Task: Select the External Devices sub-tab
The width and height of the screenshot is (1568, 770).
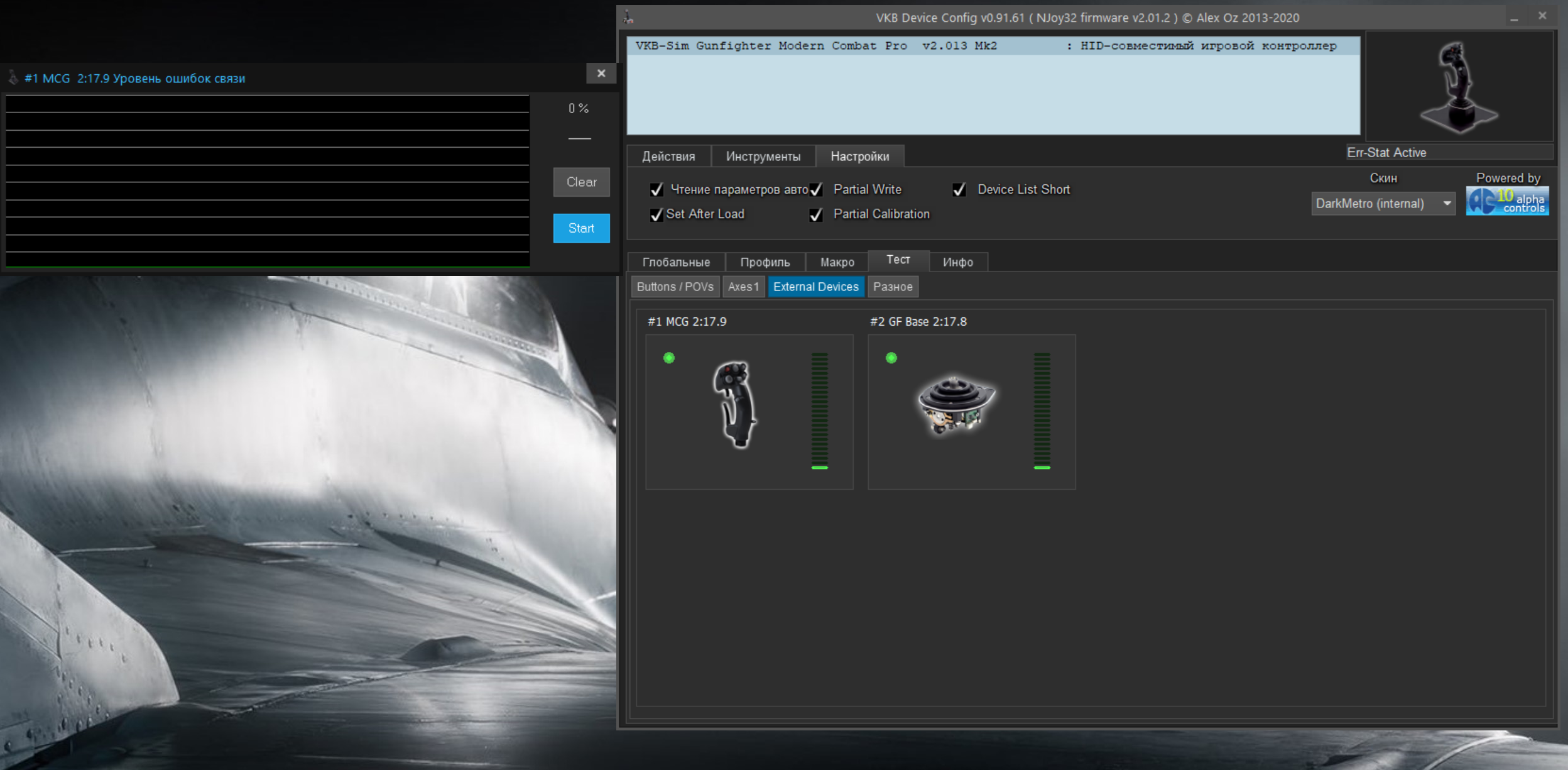Action: pos(816,287)
